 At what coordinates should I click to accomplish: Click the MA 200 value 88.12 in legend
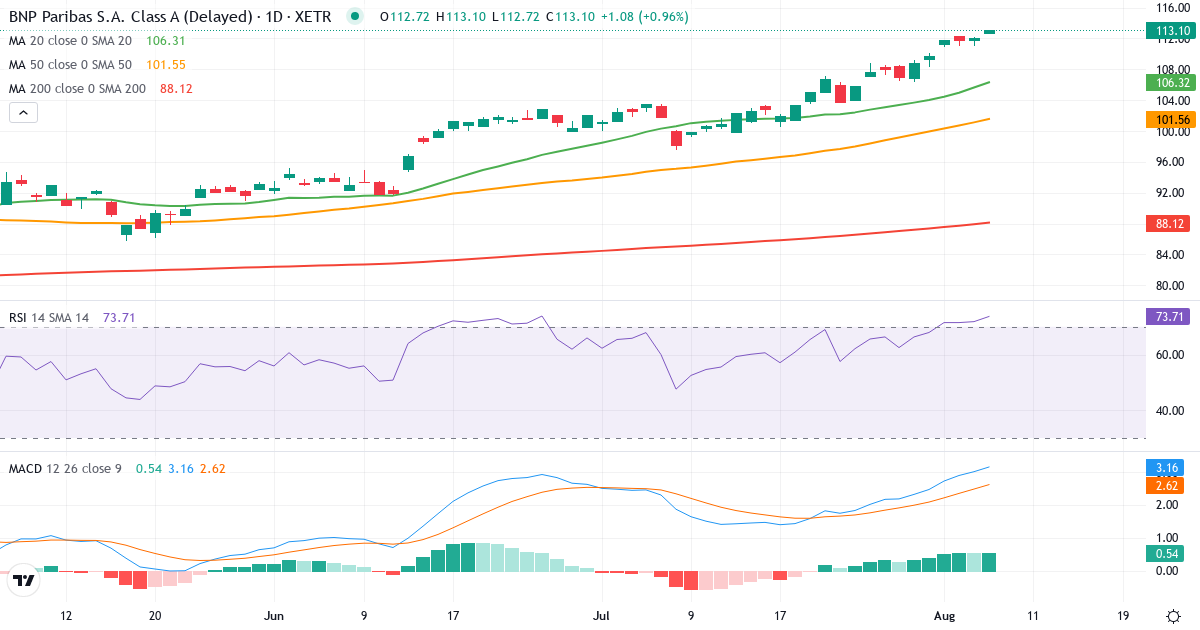coord(176,89)
